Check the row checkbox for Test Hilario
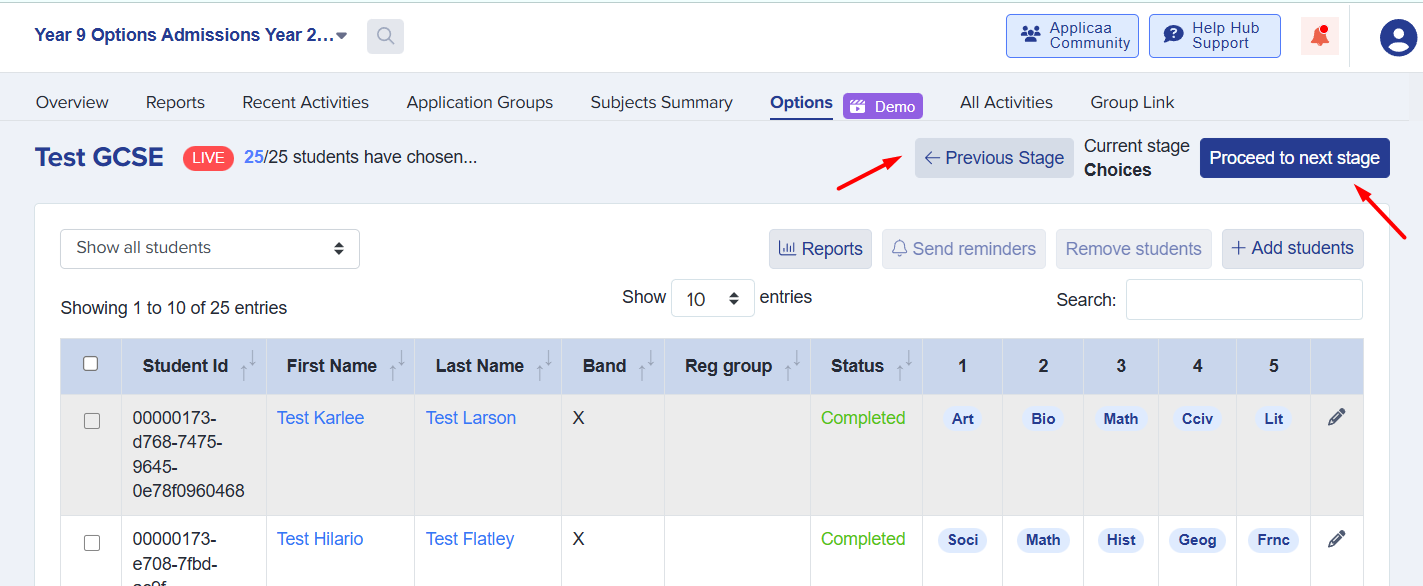Image resolution: width=1423 pixels, height=586 pixels. 92,543
